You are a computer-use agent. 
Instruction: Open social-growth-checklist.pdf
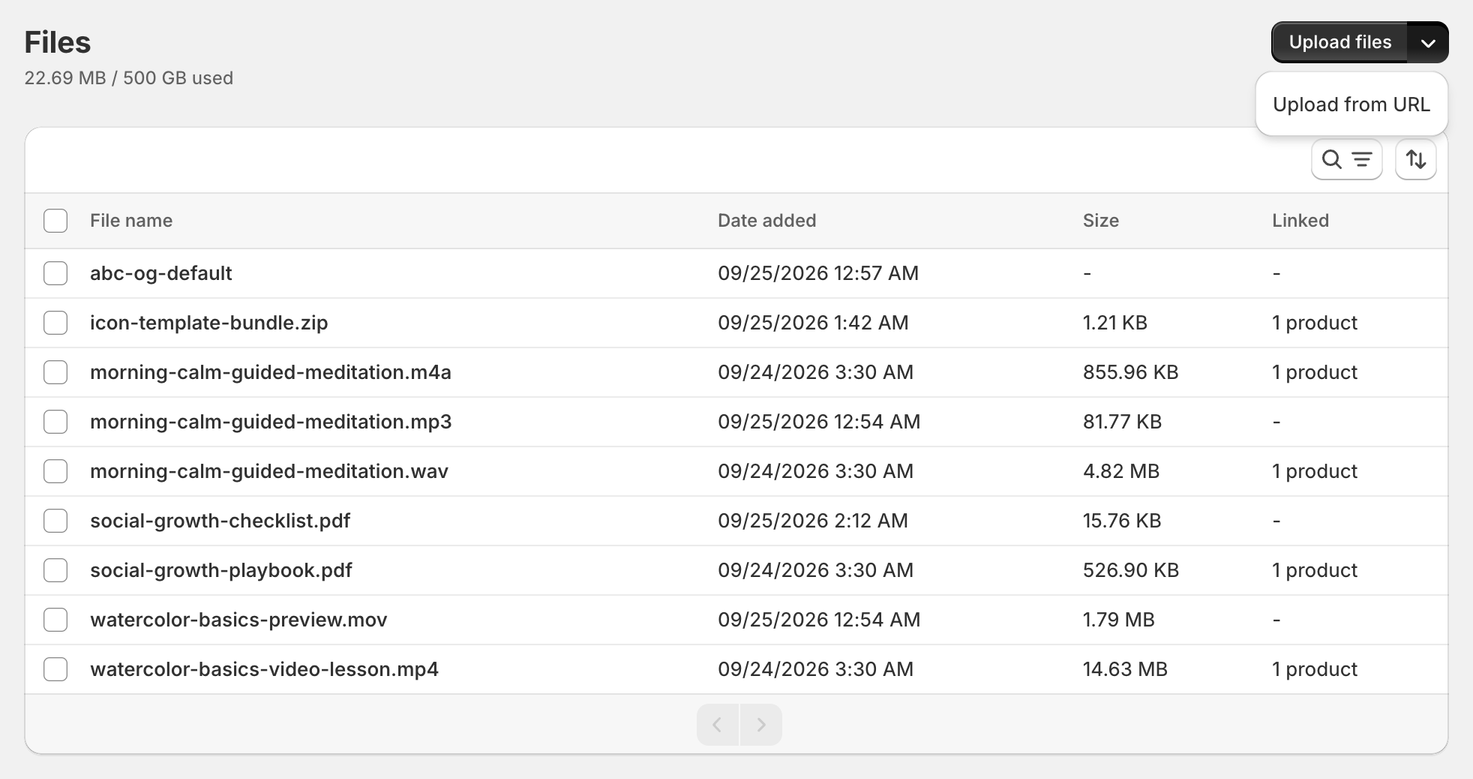tap(220, 521)
